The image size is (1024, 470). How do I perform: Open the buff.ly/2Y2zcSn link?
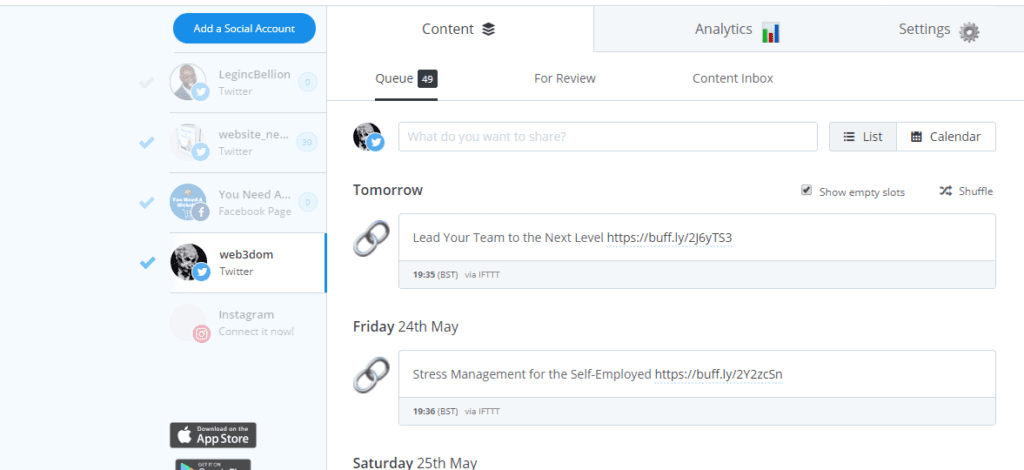point(718,375)
